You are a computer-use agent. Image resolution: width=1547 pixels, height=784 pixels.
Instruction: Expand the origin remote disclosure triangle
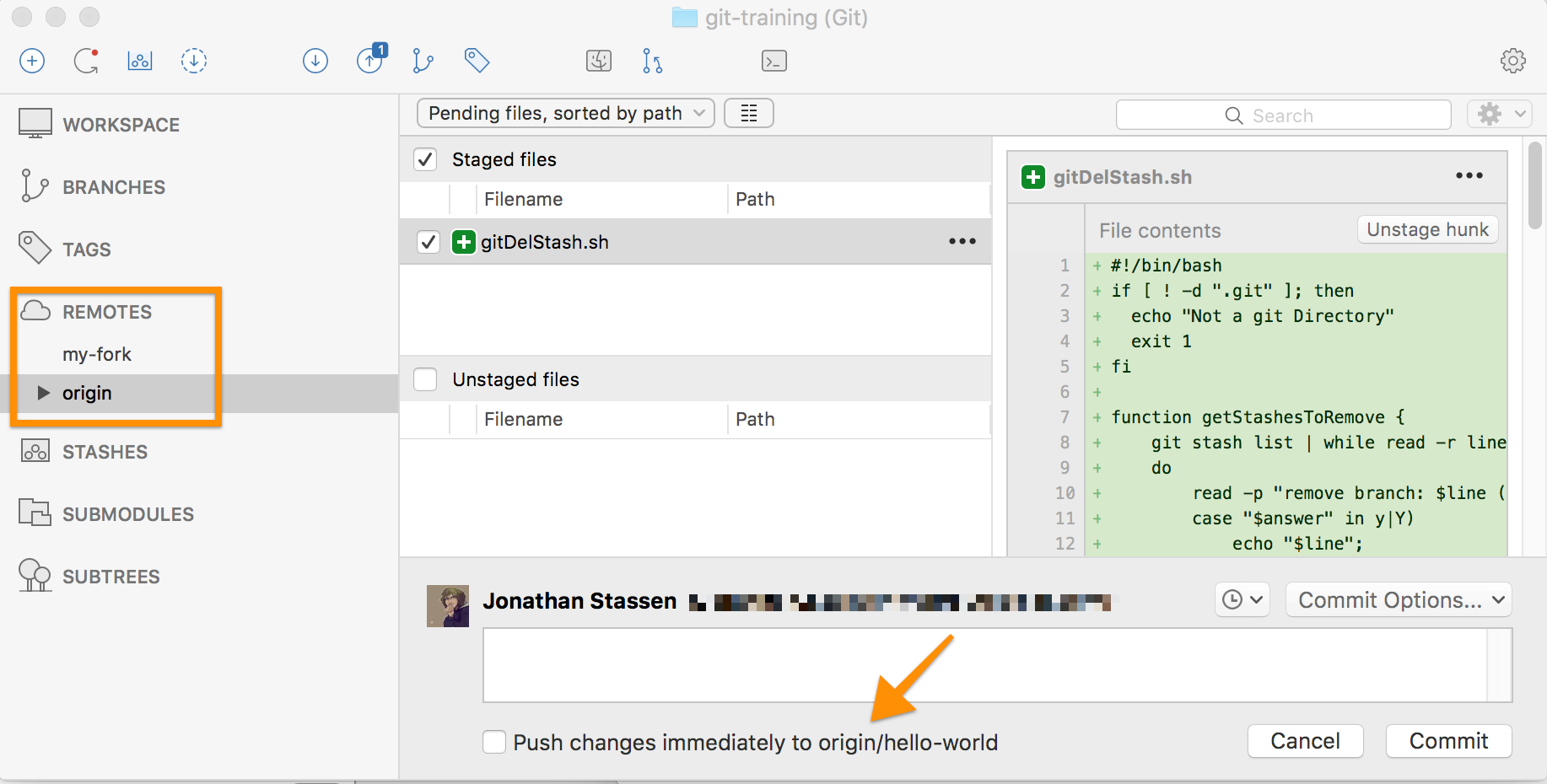43,393
